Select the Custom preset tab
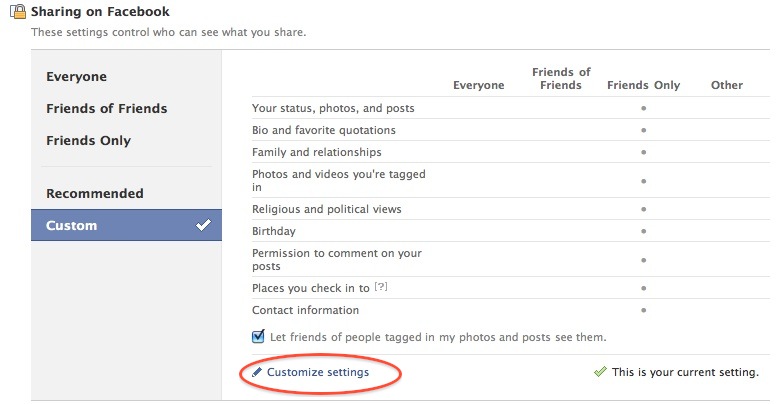The width and height of the screenshot is (780, 404). coord(126,225)
